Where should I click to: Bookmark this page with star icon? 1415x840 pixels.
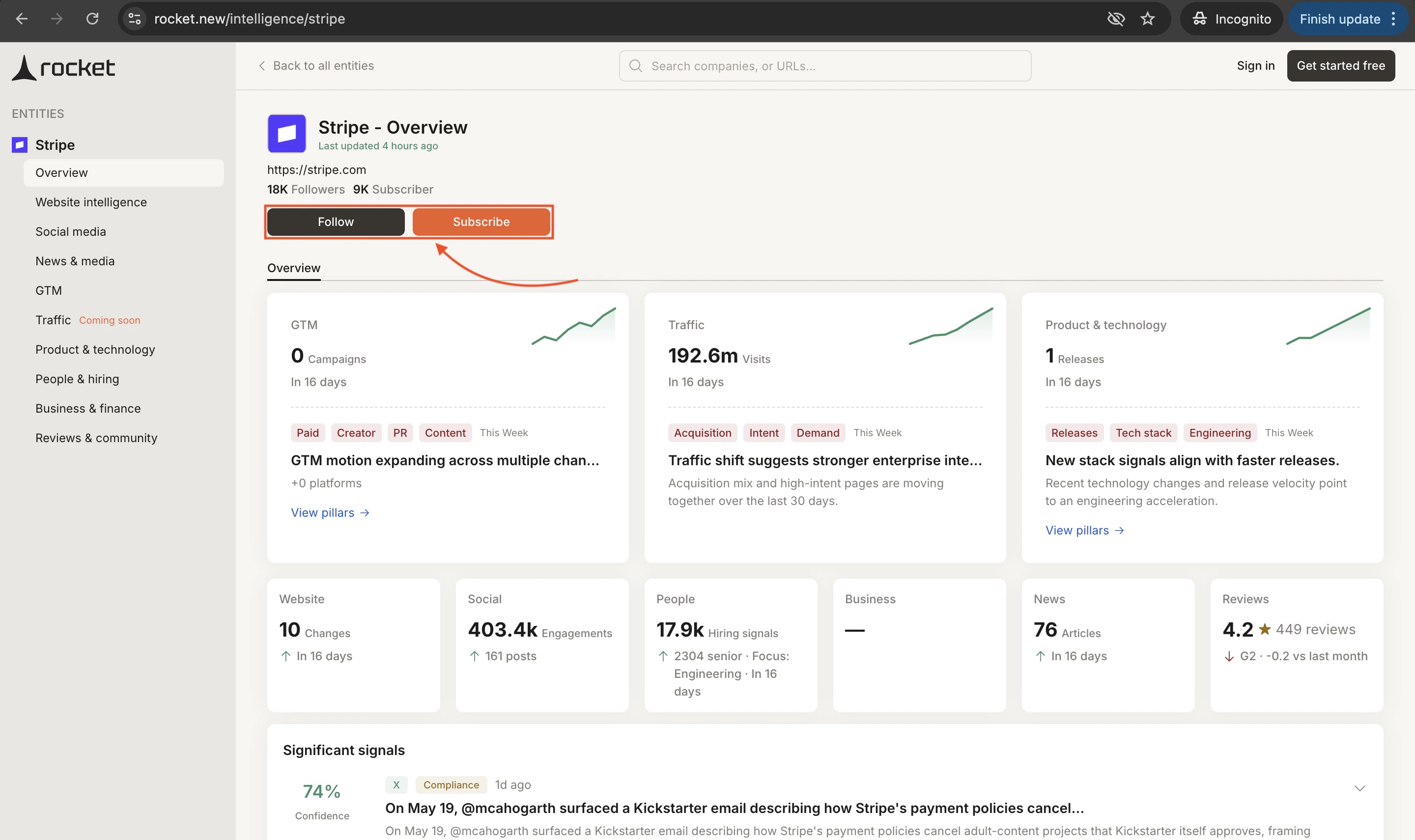1147,19
